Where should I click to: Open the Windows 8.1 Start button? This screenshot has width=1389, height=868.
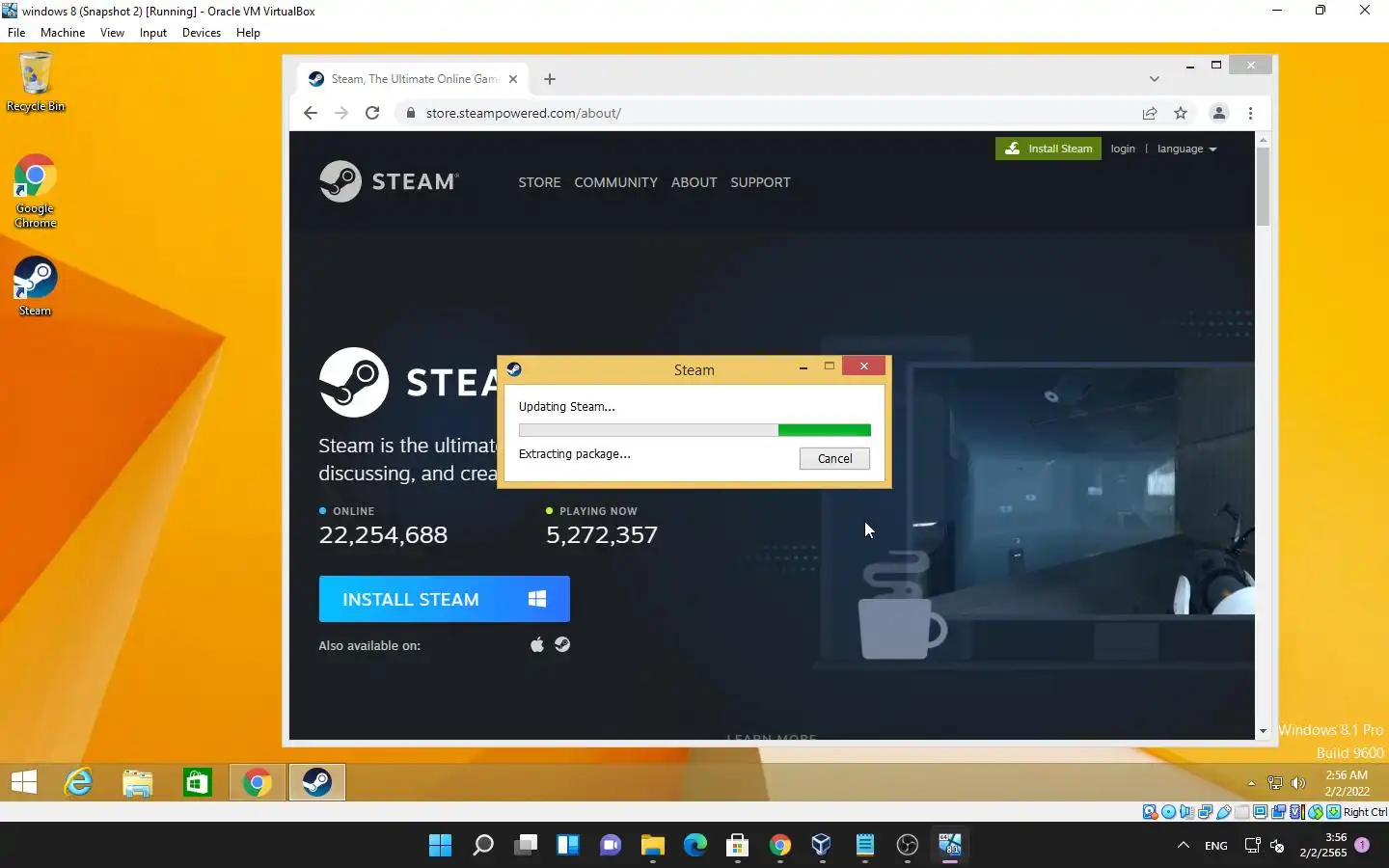pos(24,782)
